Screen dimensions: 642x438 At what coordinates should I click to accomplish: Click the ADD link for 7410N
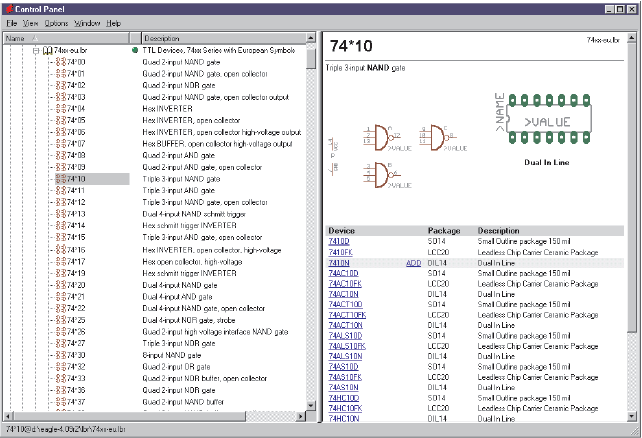point(414,263)
